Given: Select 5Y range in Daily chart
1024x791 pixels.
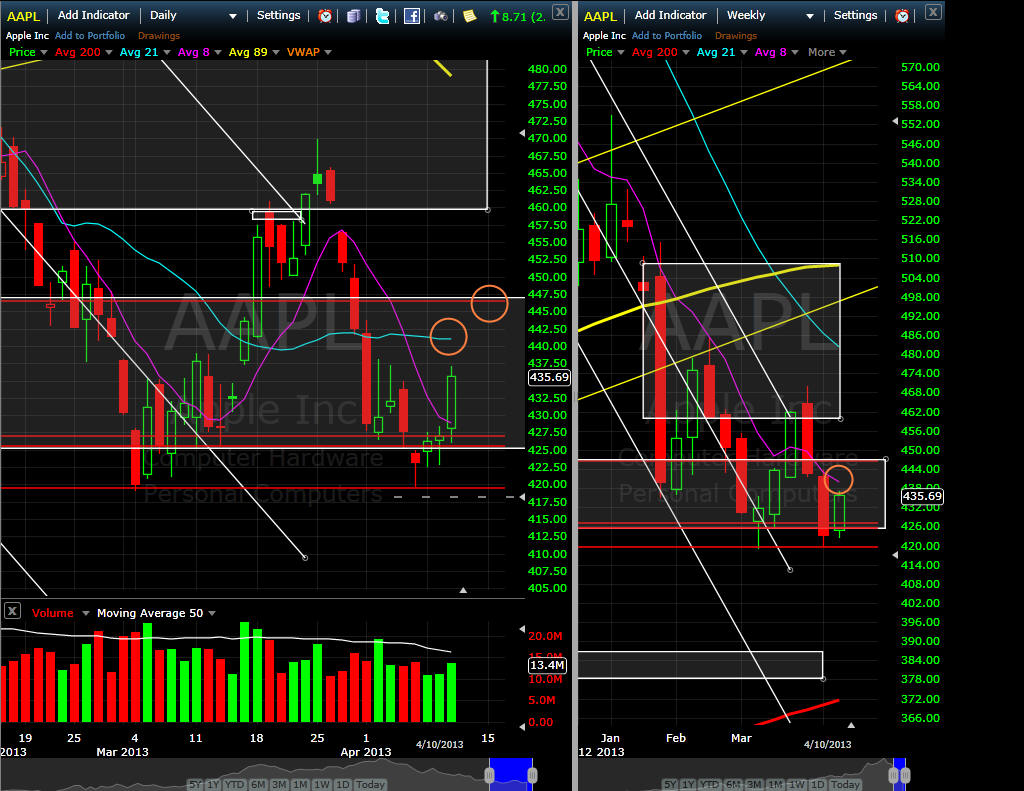Looking at the screenshot, I should tap(195, 784).
